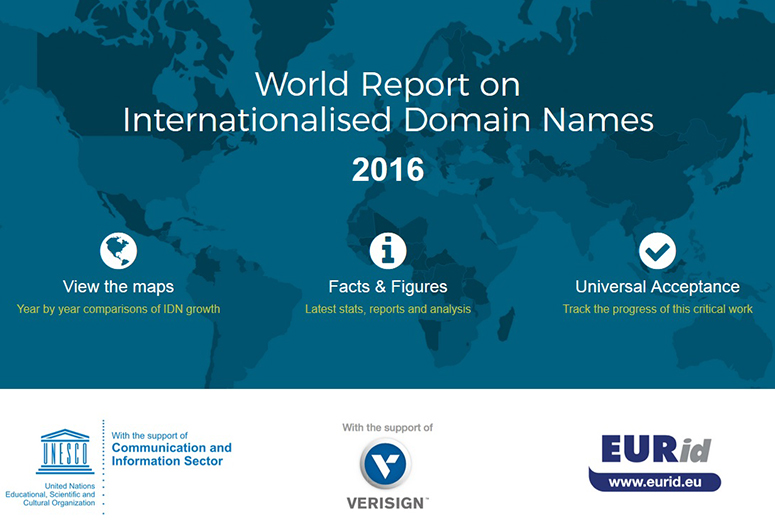Click the World Report on Internationalised Domain Names title

388,101
